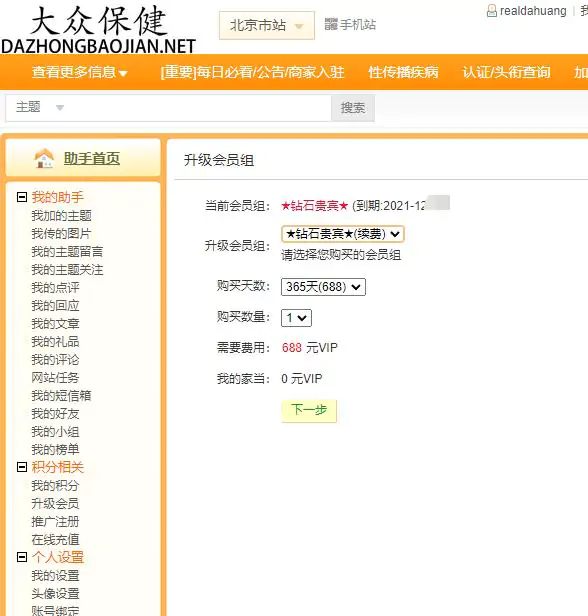Click the search text input field
This screenshot has width=588, height=616.
click(x=198, y=108)
